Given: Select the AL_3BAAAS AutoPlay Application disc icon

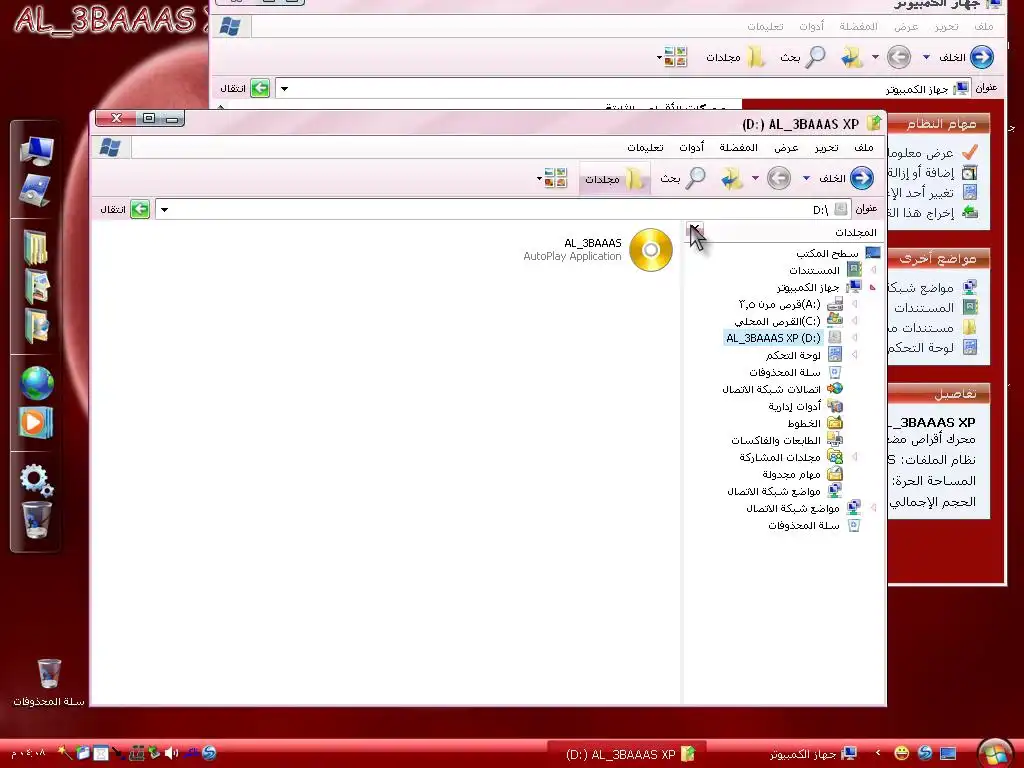Looking at the screenshot, I should [650, 249].
